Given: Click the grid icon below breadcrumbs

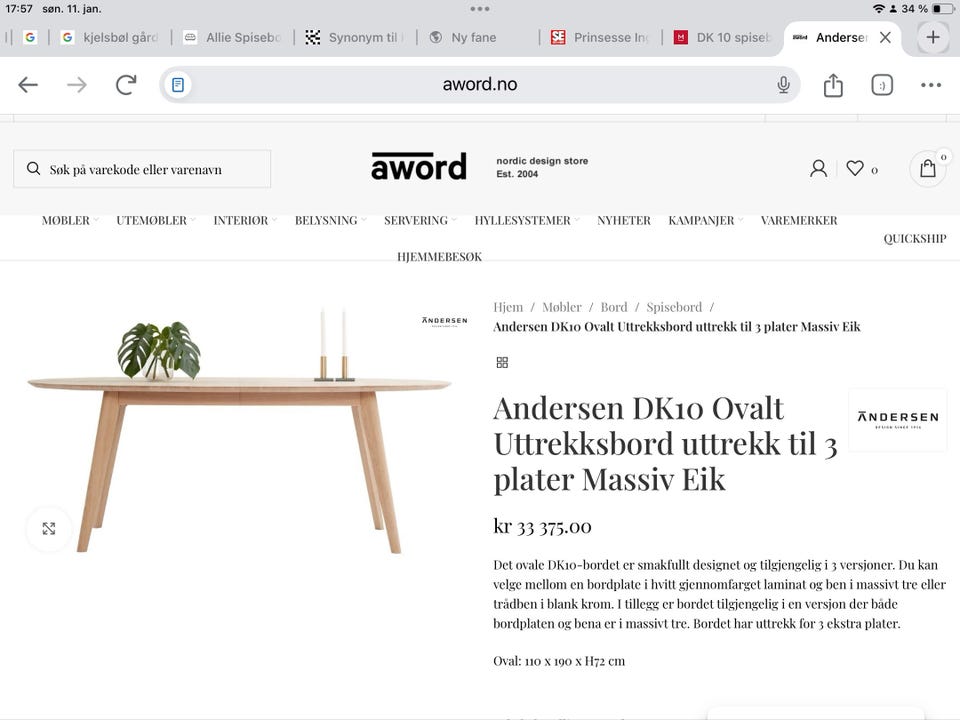Looking at the screenshot, I should point(502,362).
